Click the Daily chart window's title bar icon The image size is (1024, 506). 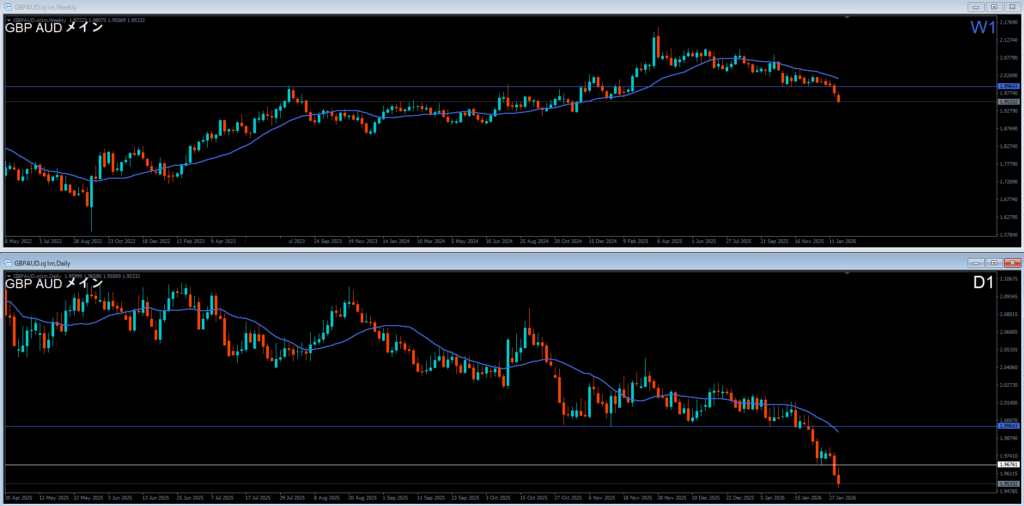click(7, 261)
